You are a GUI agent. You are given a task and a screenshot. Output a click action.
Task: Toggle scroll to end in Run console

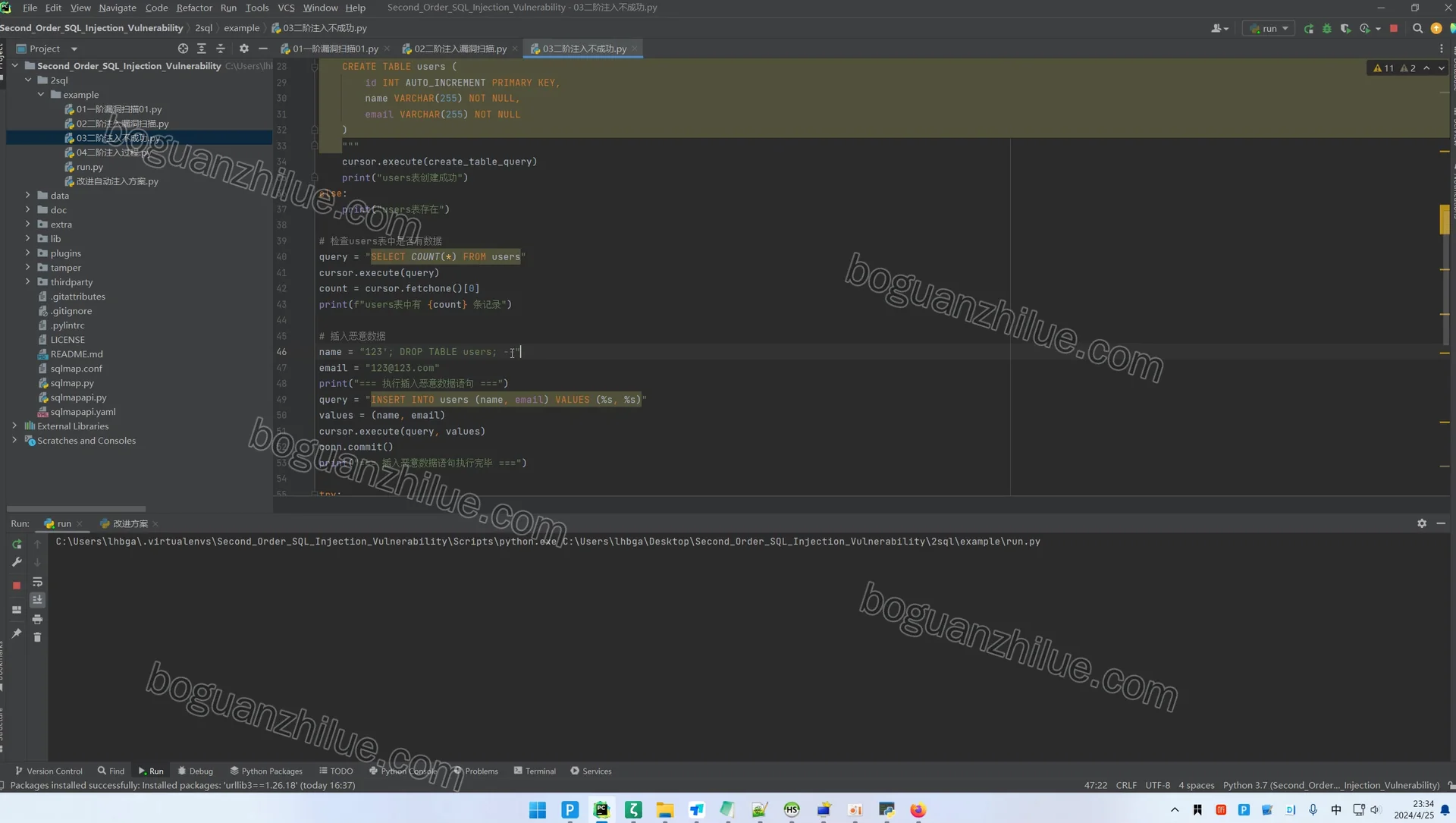pyautogui.click(x=37, y=600)
